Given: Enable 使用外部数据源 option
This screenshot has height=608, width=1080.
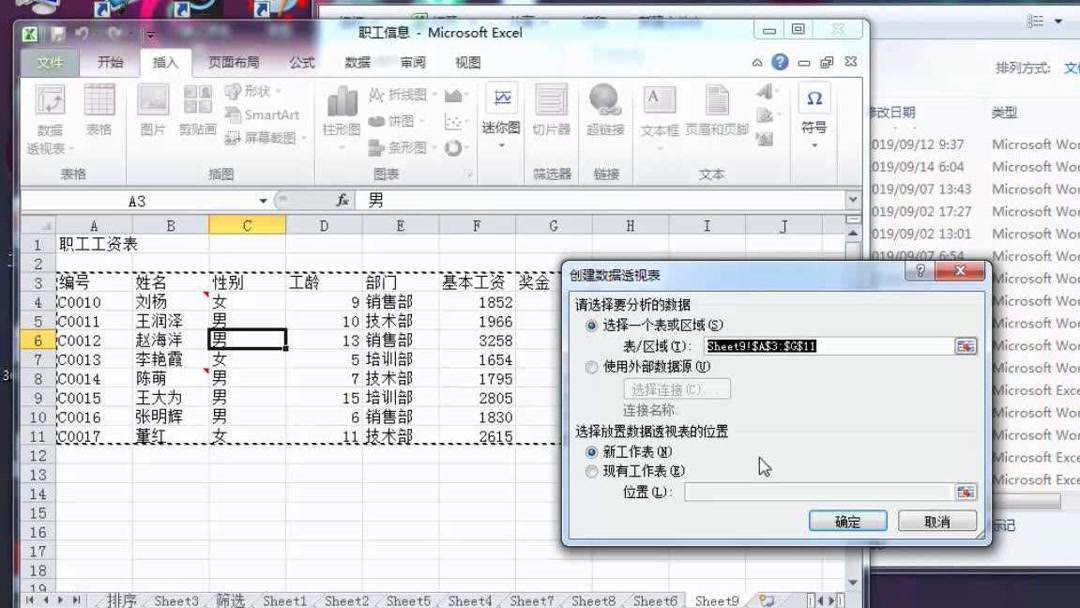Looking at the screenshot, I should [591, 366].
